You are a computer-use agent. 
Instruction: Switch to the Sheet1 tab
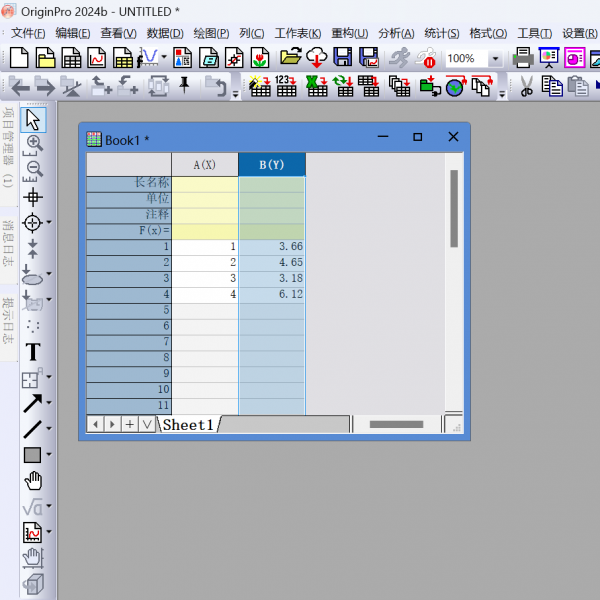point(188,425)
